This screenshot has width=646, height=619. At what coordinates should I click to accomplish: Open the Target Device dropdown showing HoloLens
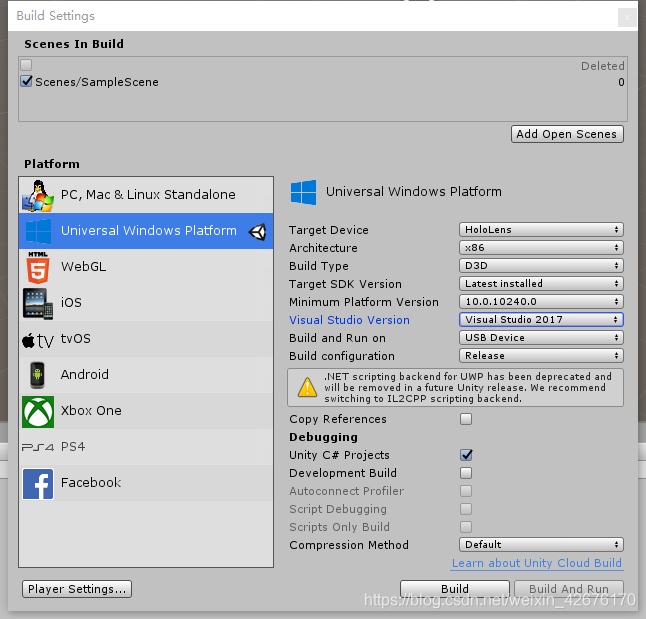(541, 230)
